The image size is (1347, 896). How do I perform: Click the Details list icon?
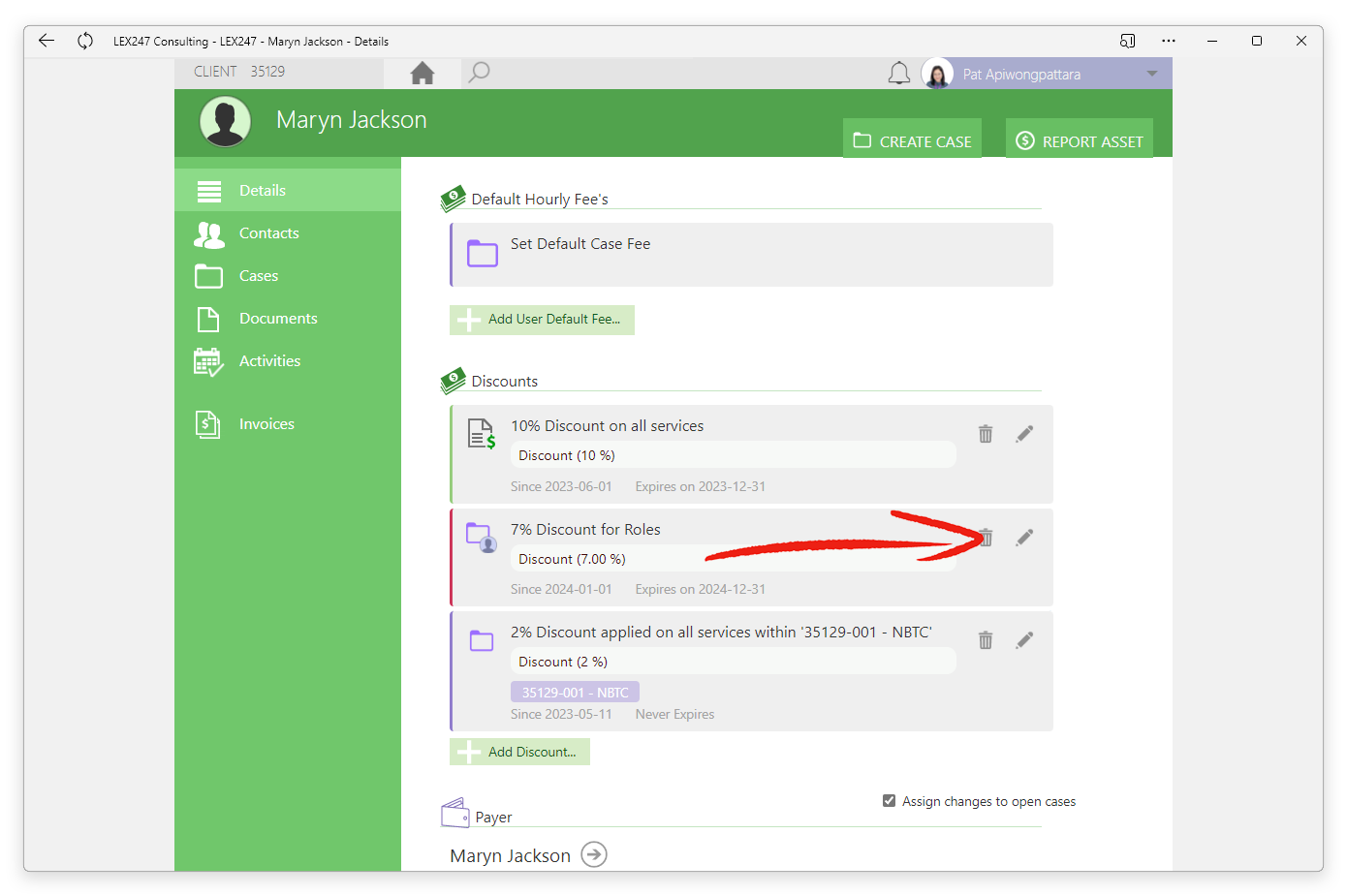pyautogui.click(x=209, y=191)
